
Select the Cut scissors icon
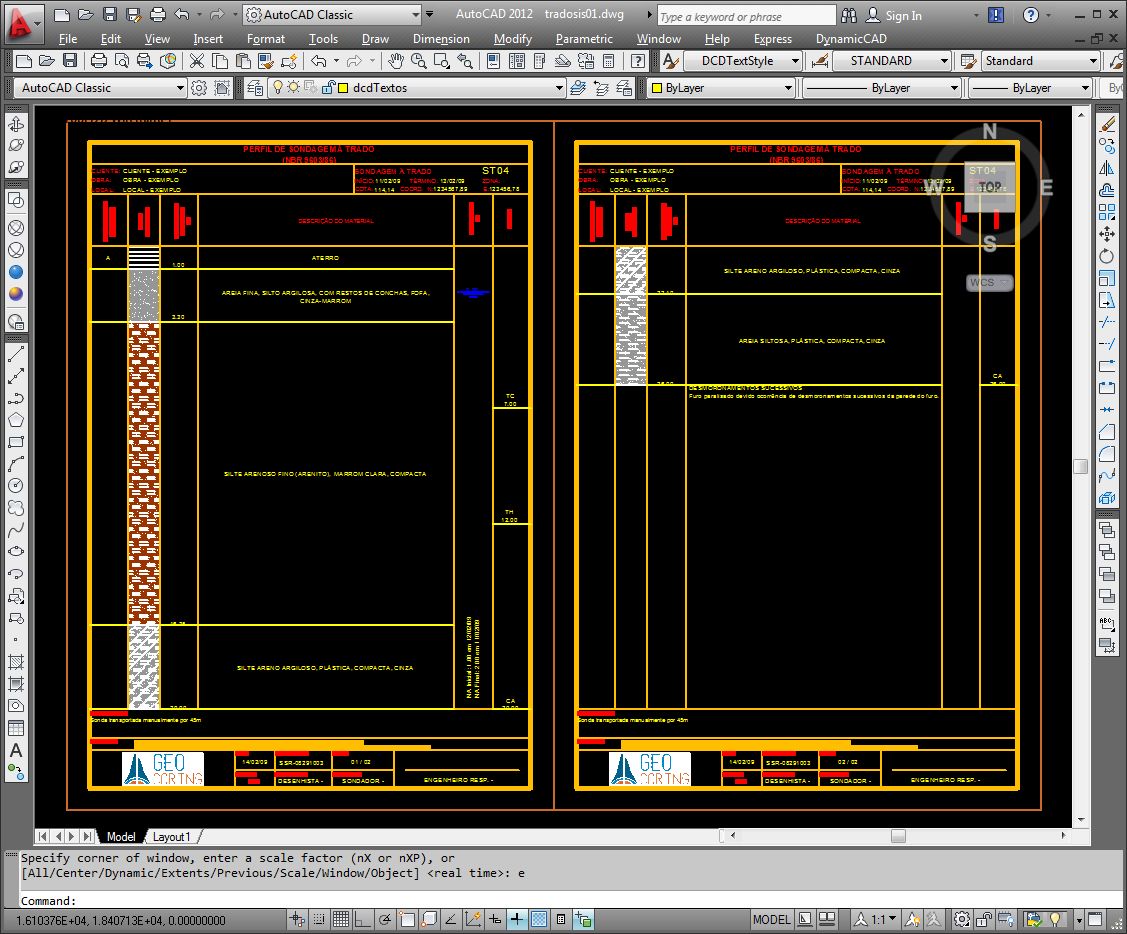[196, 61]
